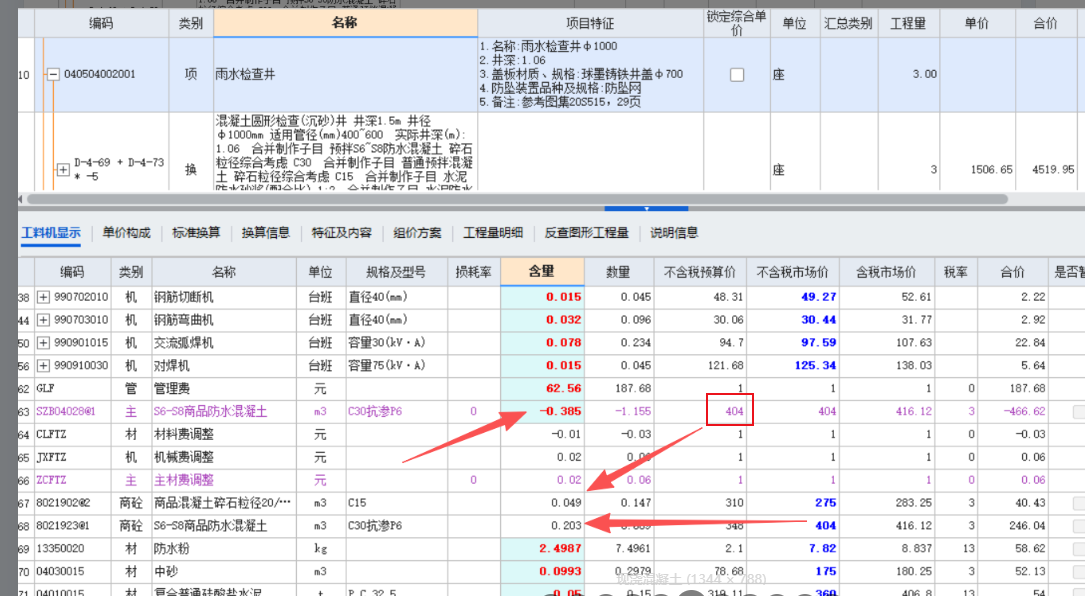Screen dimensions: 1085x596
Task: Select the 机械费调整 row name
Action: [224, 457]
